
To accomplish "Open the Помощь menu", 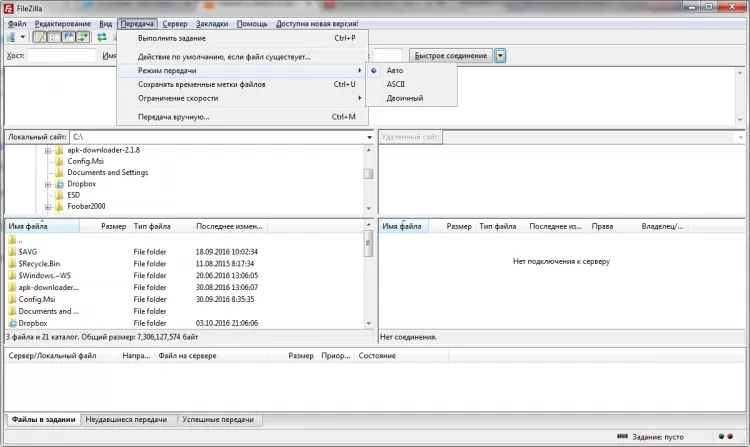I will click(x=252, y=23).
